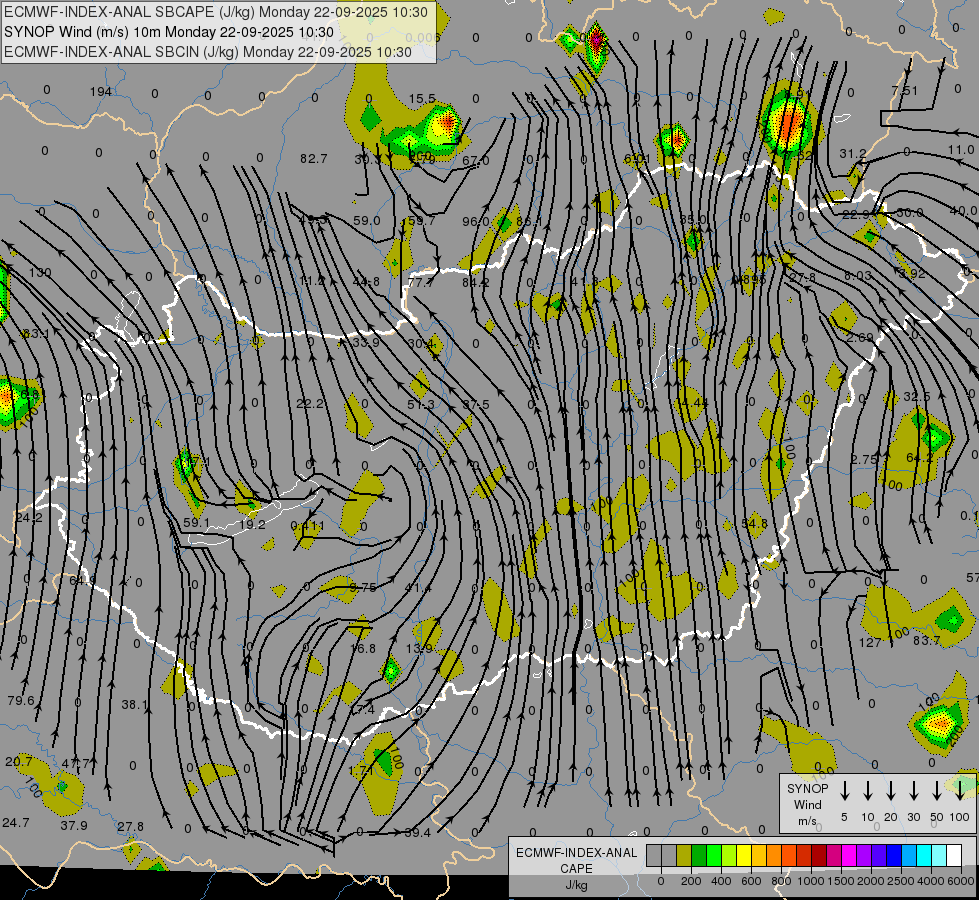Click the map value 37.9
Viewport: 979px width, 900px height.
[74, 826]
